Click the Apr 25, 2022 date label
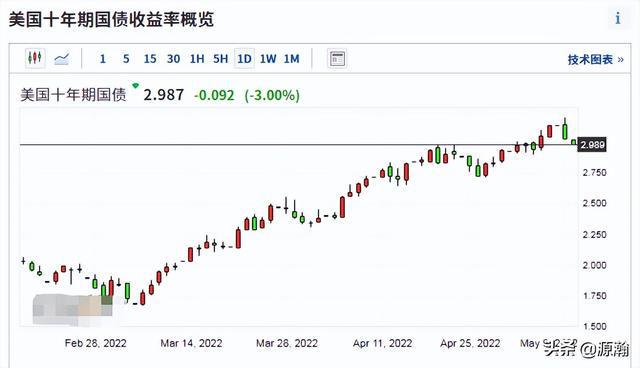The image size is (640, 368). 470,343
